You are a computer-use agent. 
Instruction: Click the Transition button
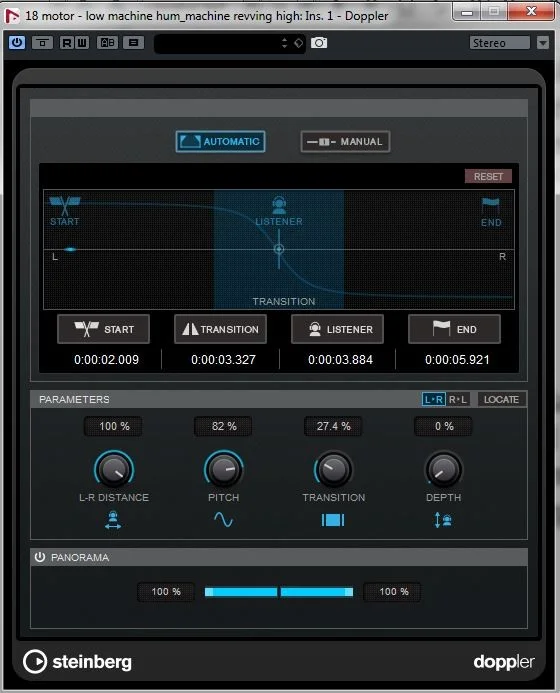coord(220,329)
